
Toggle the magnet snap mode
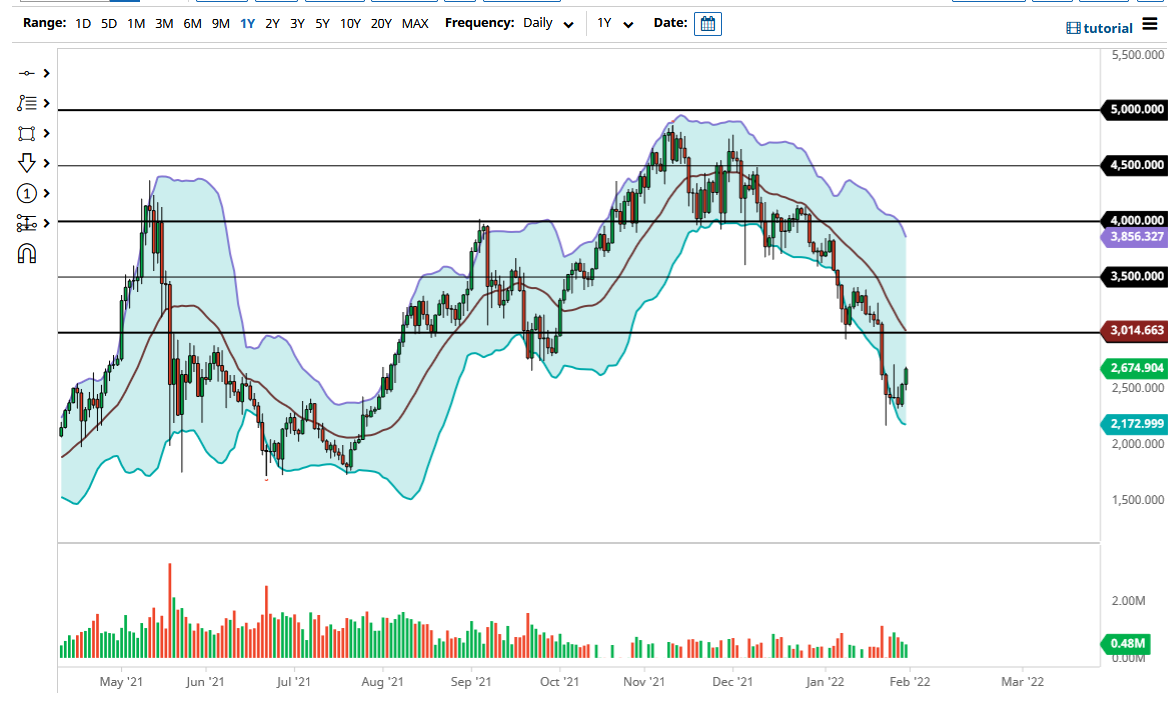(x=27, y=254)
